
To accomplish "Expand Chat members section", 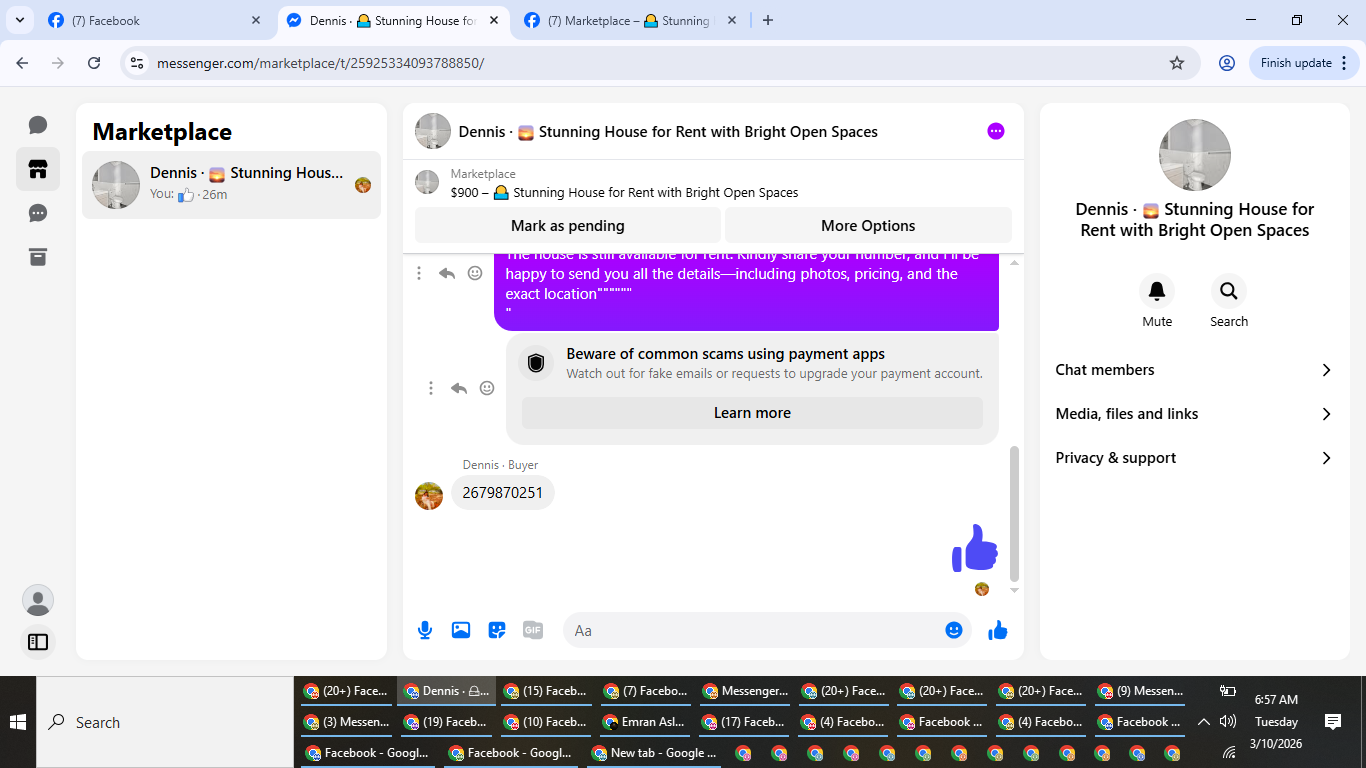I will pyautogui.click(x=1195, y=370).
